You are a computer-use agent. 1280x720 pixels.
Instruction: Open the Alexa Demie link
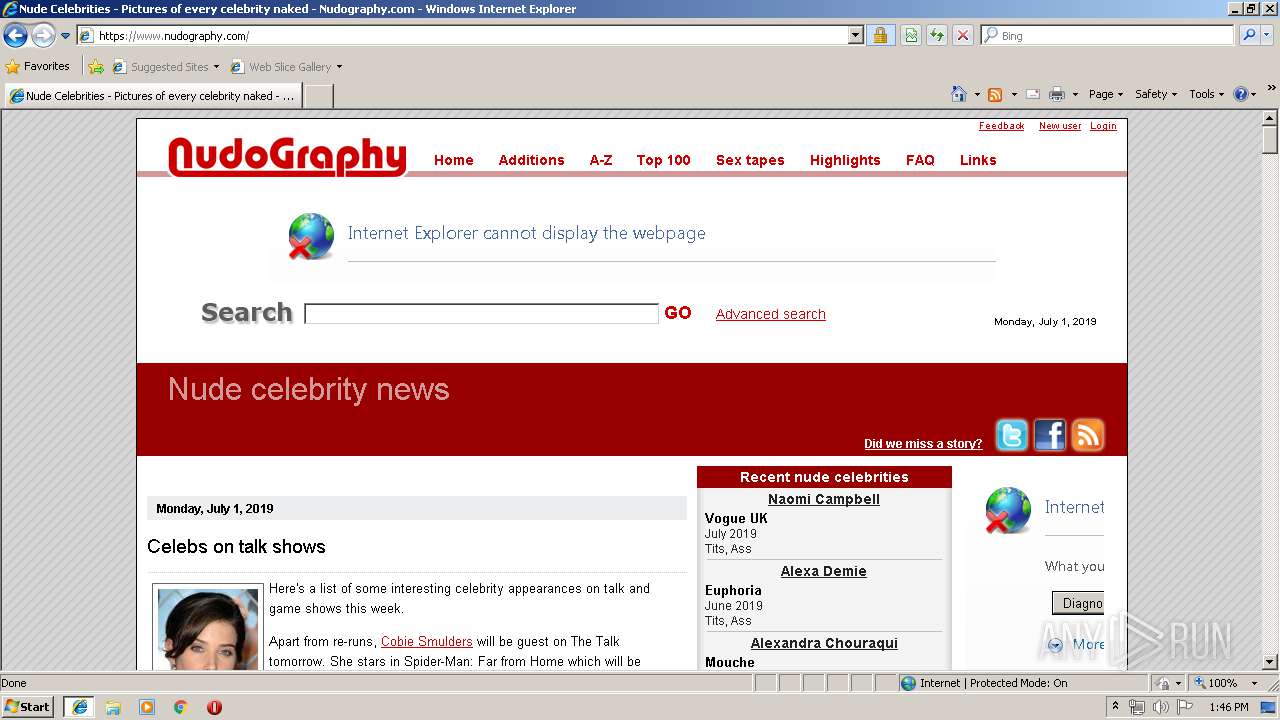tap(824, 571)
